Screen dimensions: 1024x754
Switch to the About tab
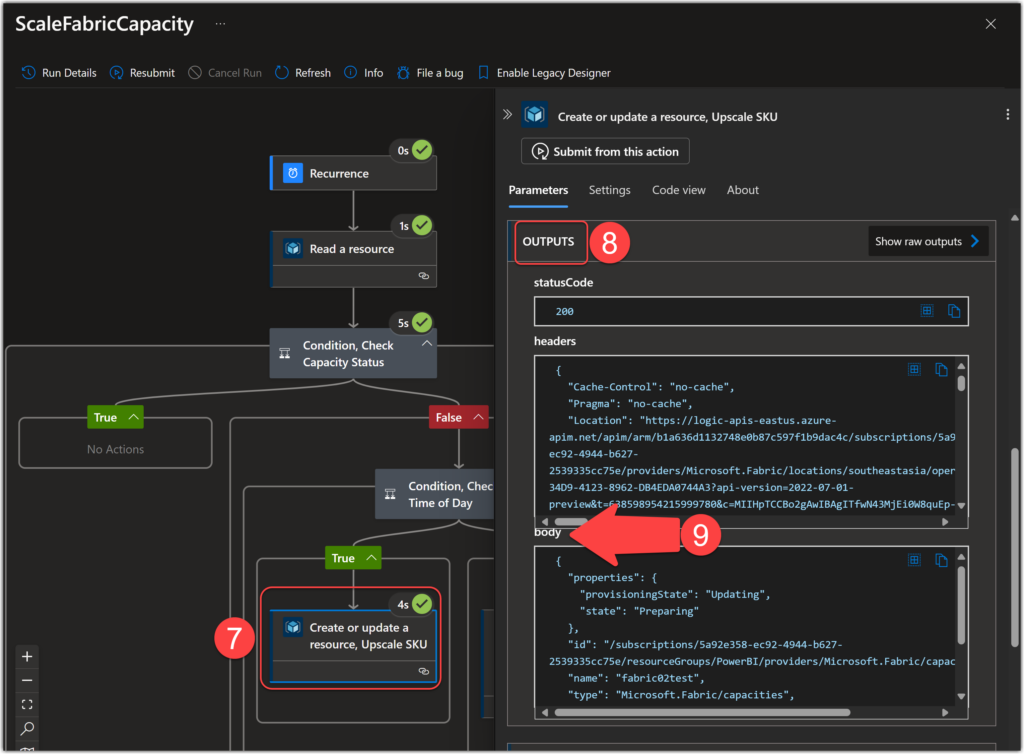tap(743, 190)
